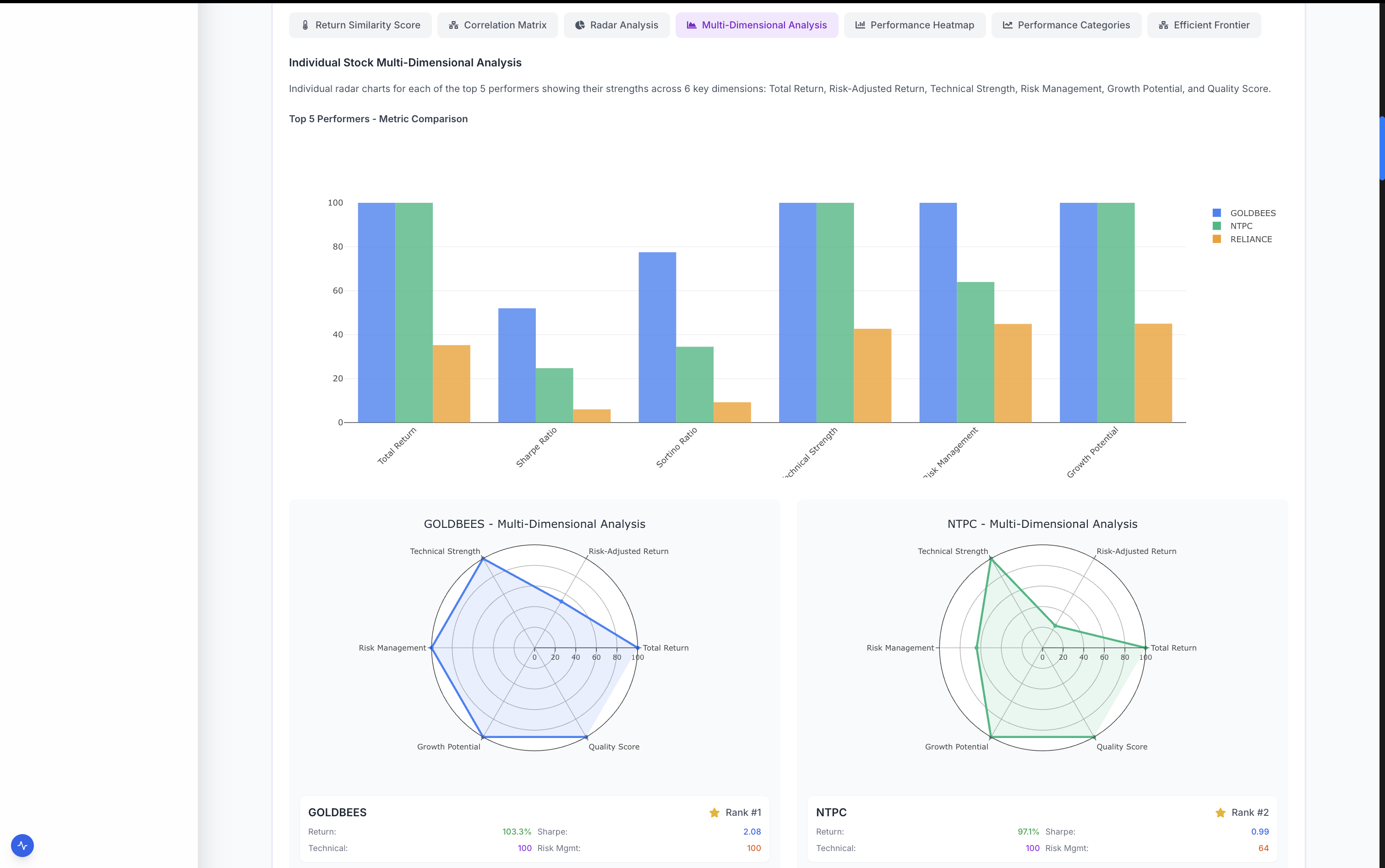Click the blue activity pulse floating button

point(22,845)
